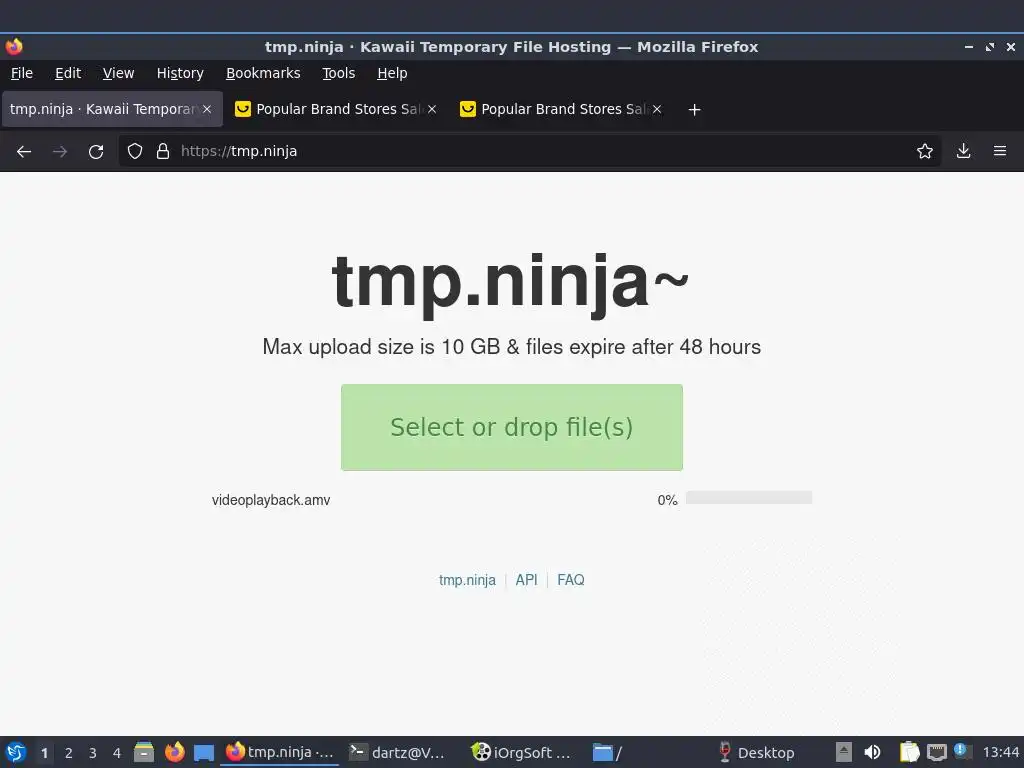Open the Help menu
1024x768 pixels.
point(392,73)
